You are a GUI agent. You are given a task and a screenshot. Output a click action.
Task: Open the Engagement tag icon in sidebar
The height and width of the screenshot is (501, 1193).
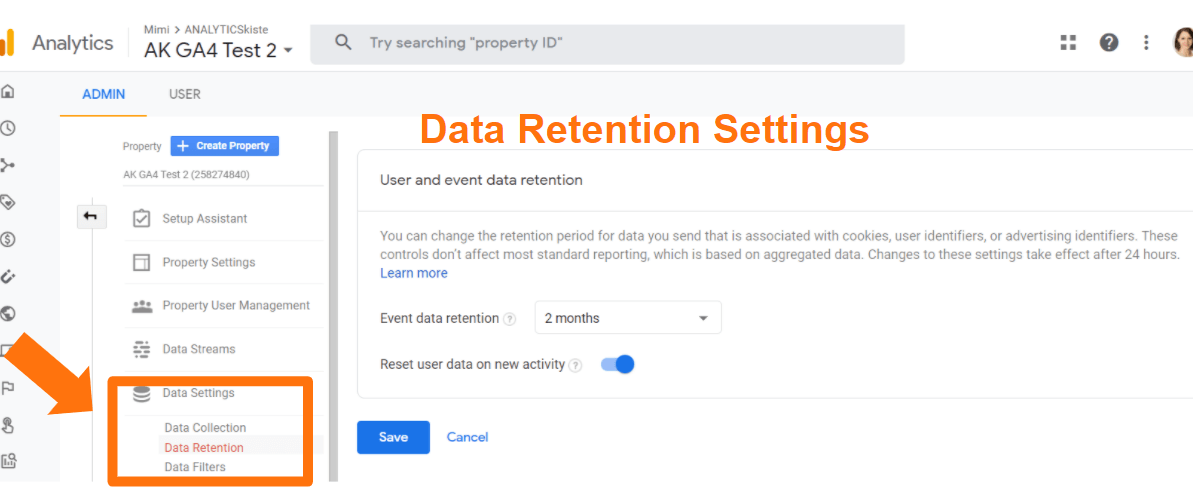pyautogui.click(x=8, y=203)
